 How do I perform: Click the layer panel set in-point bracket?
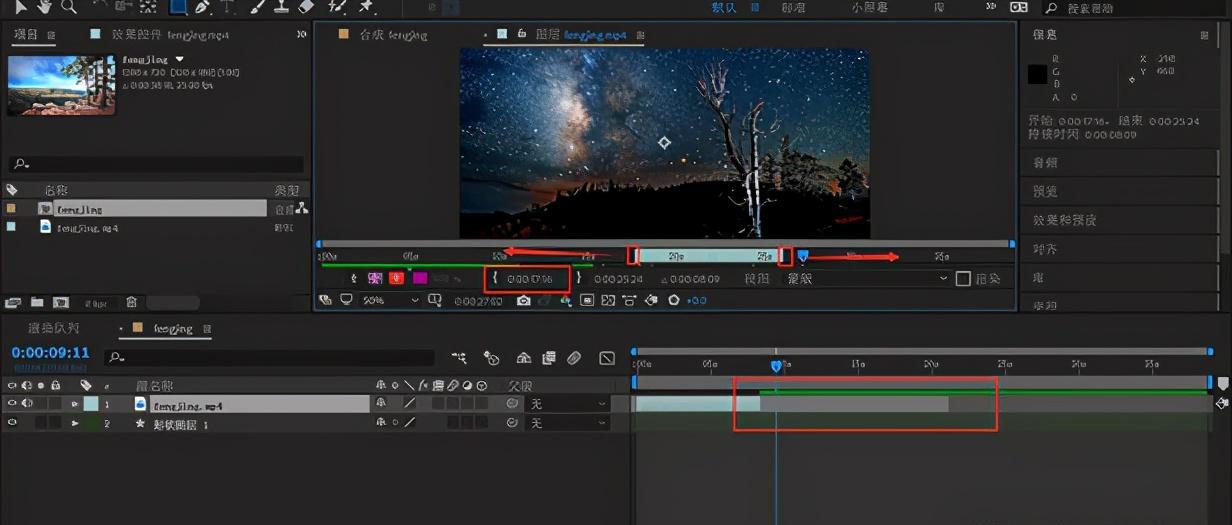[x=495, y=278]
